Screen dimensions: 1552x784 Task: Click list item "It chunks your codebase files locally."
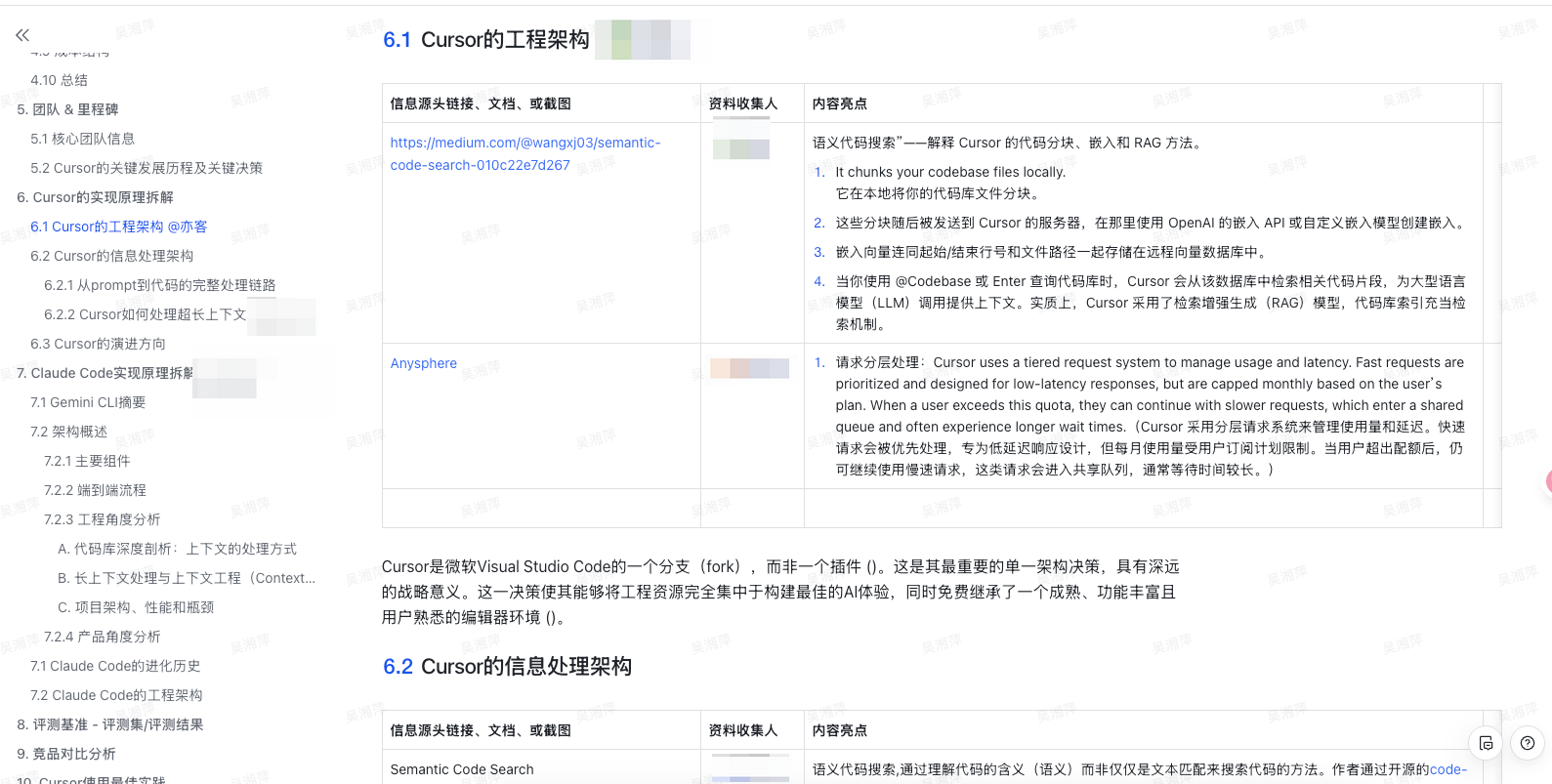pyautogui.click(x=950, y=172)
